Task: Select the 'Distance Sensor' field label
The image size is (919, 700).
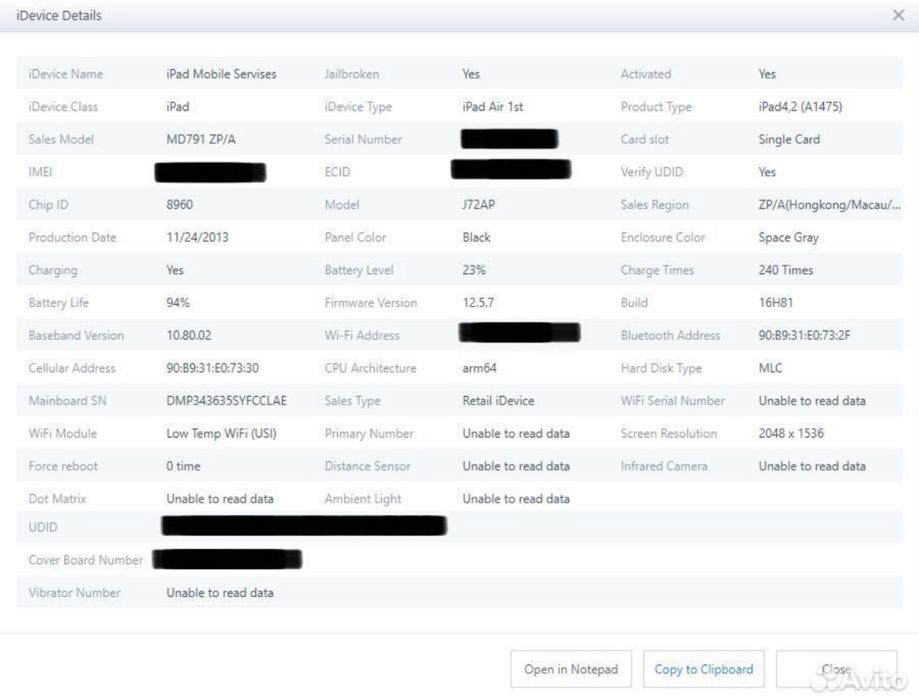Action: [x=367, y=466]
